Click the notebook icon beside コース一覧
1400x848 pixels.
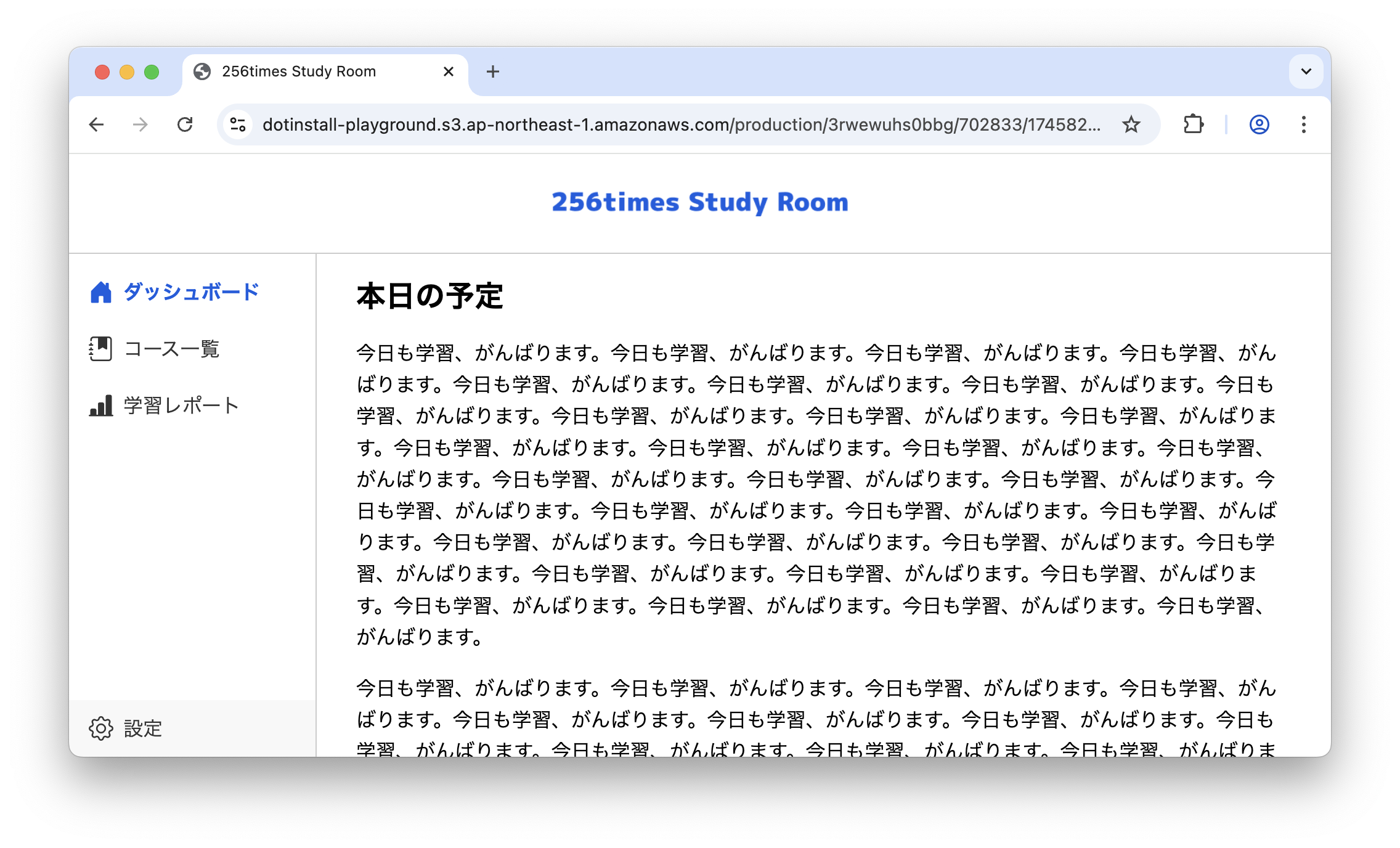(100, 349)
